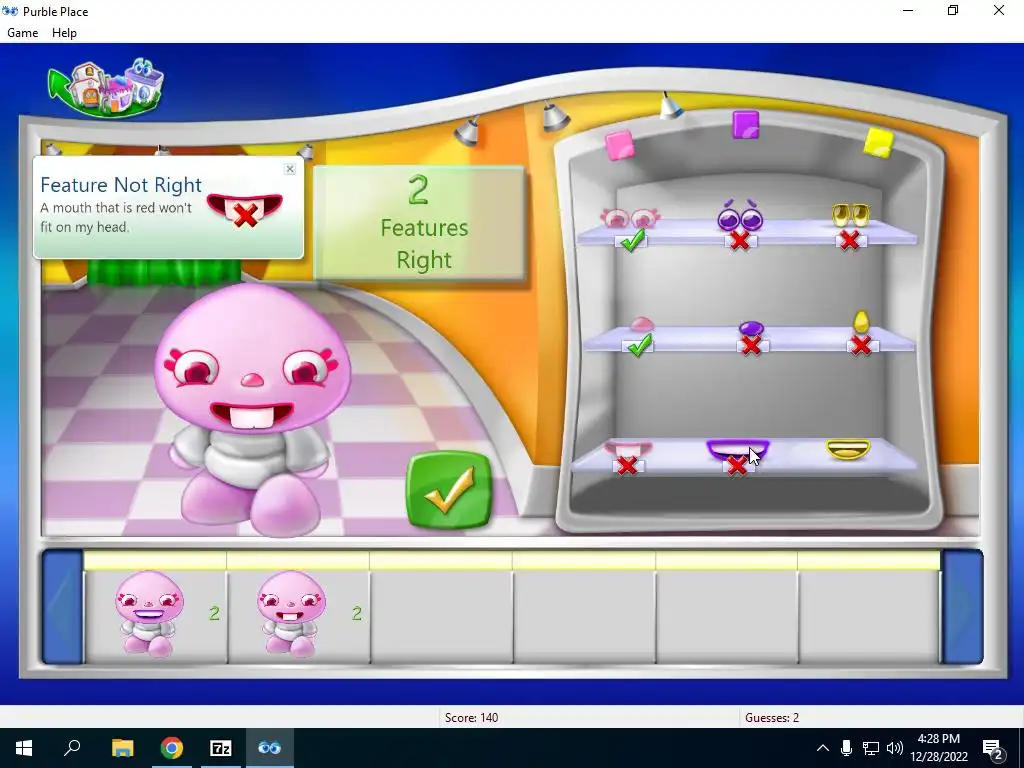Image resolution: width=1024 pixels, height=768 pixels.
Task: Launch Chrome from taskbar
Action: (172, 748)
